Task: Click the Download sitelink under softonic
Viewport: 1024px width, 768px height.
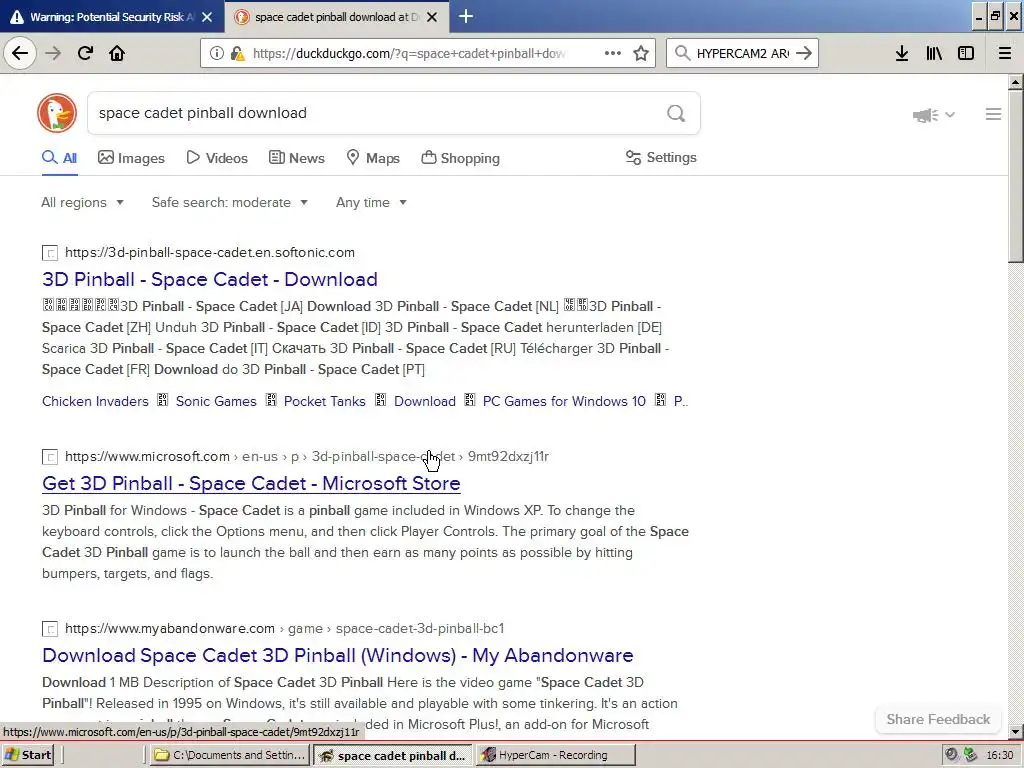Action: (424, 401)
